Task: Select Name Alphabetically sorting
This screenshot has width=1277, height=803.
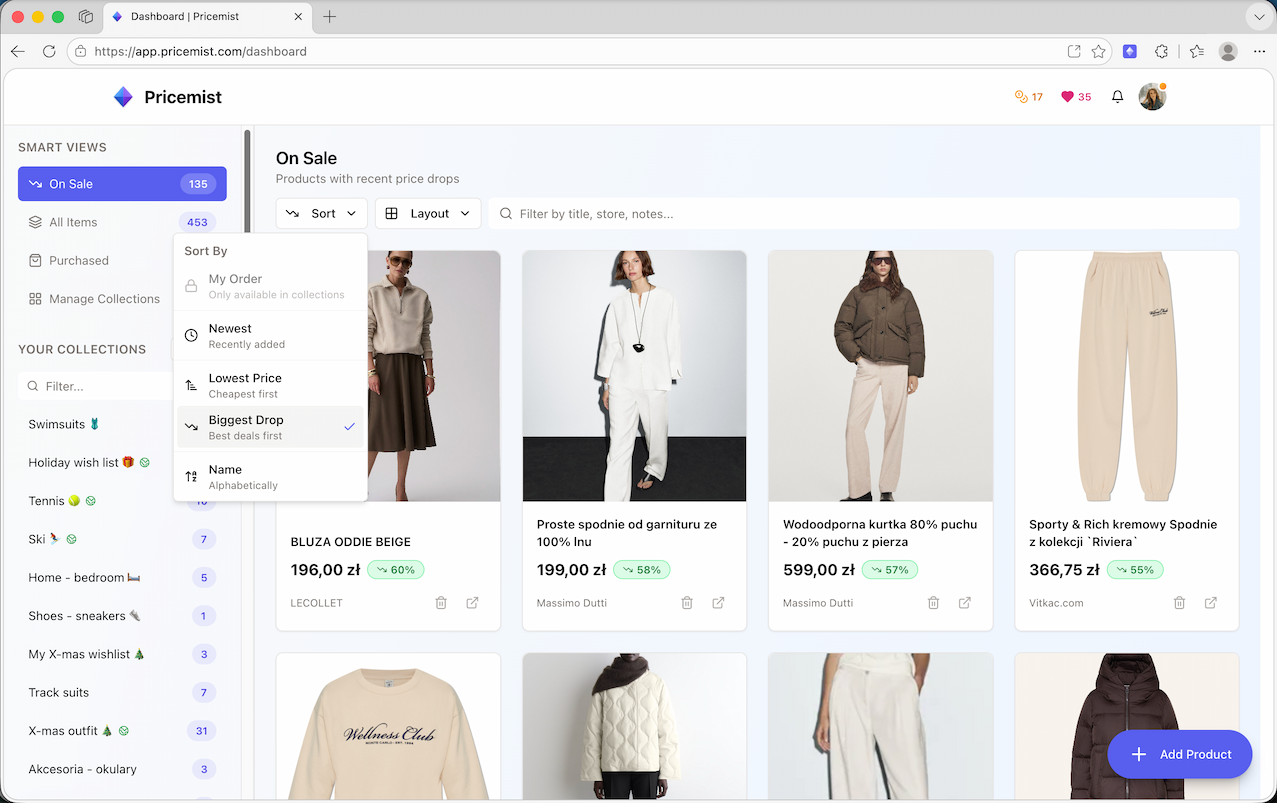Action: point(243,476)
